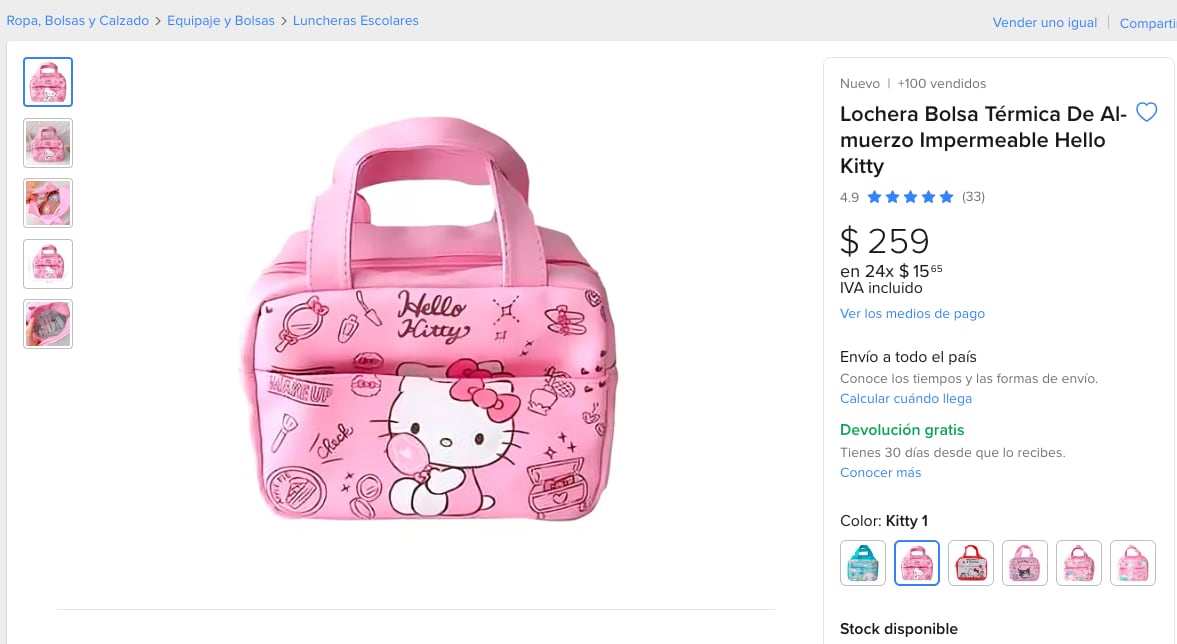Select the first product thumbnail

[48, 82]
